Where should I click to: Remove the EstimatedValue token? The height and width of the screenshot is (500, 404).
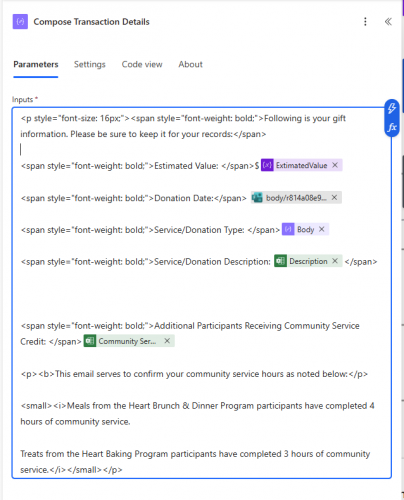point(335,165)
